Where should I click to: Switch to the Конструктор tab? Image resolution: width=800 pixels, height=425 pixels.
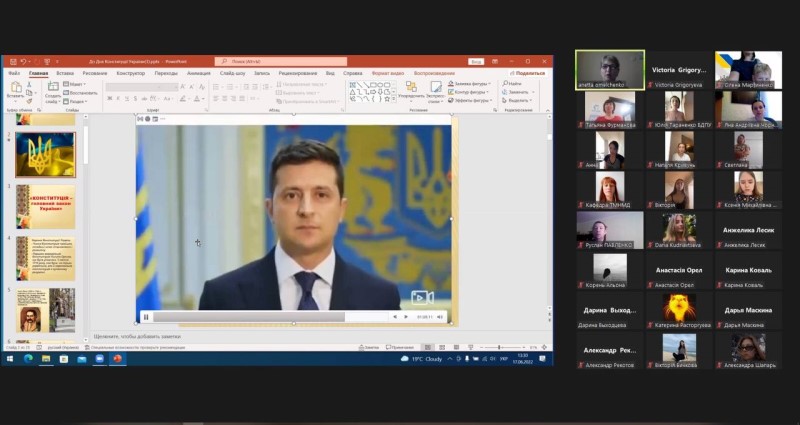tap(131, 73)
